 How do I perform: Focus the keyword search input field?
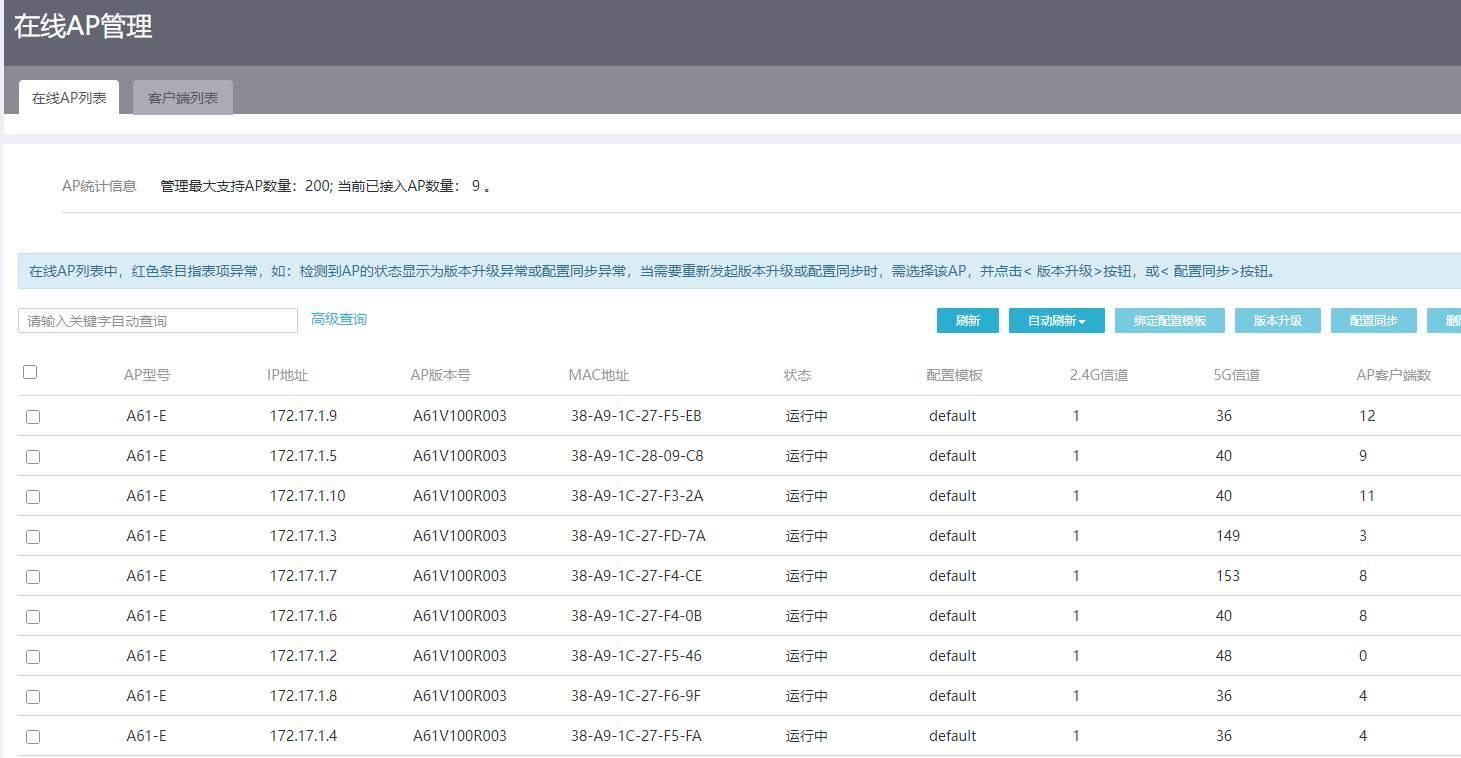[158, 321]
